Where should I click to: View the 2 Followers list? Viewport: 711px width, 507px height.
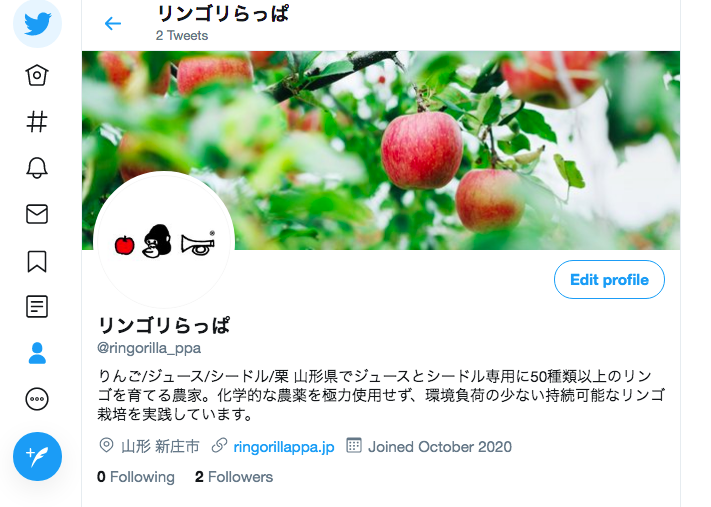[234, 477]
